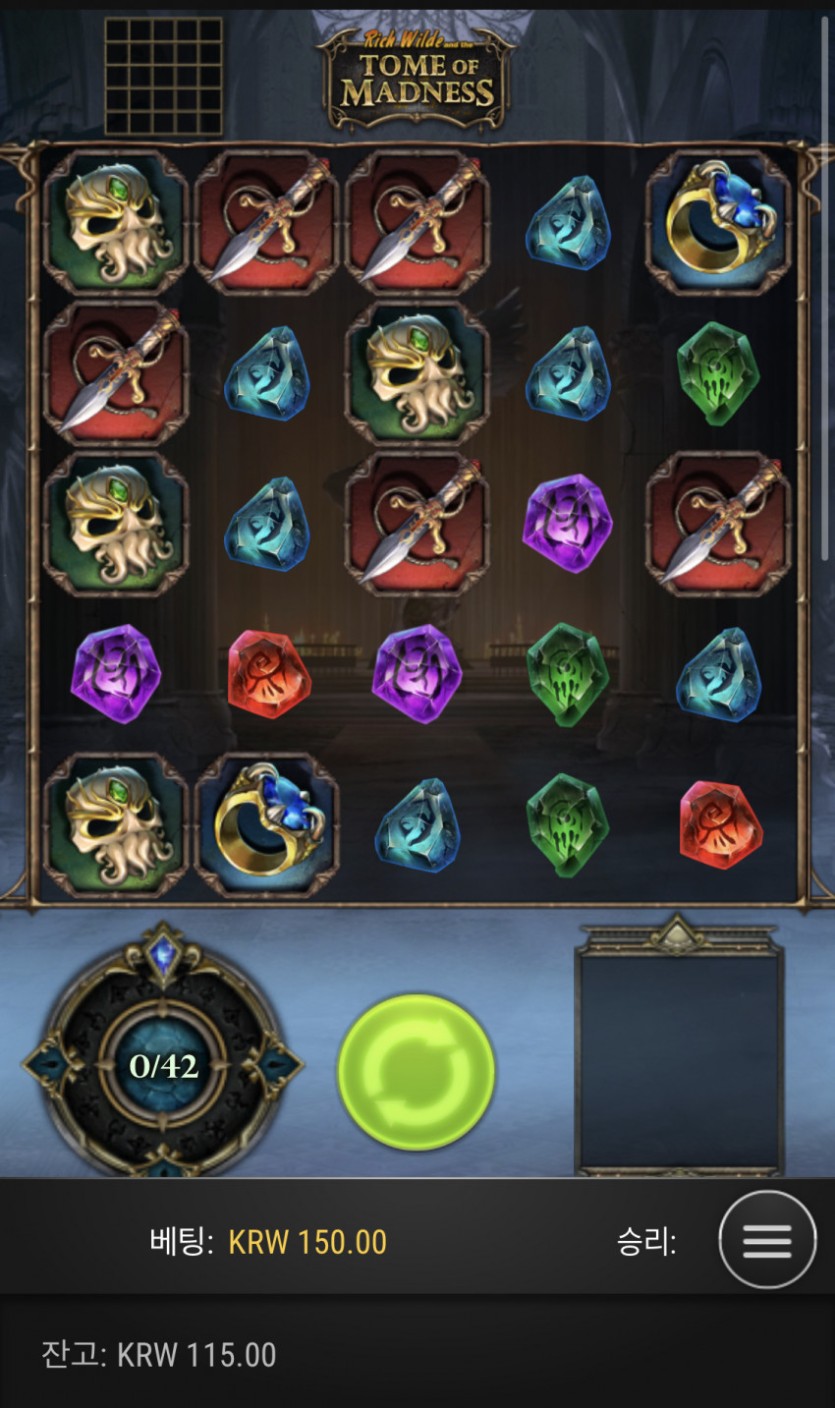Change the bet amount KRW 150.00
Screen dimensions: 835x1408
click(x=308, y=1242)
